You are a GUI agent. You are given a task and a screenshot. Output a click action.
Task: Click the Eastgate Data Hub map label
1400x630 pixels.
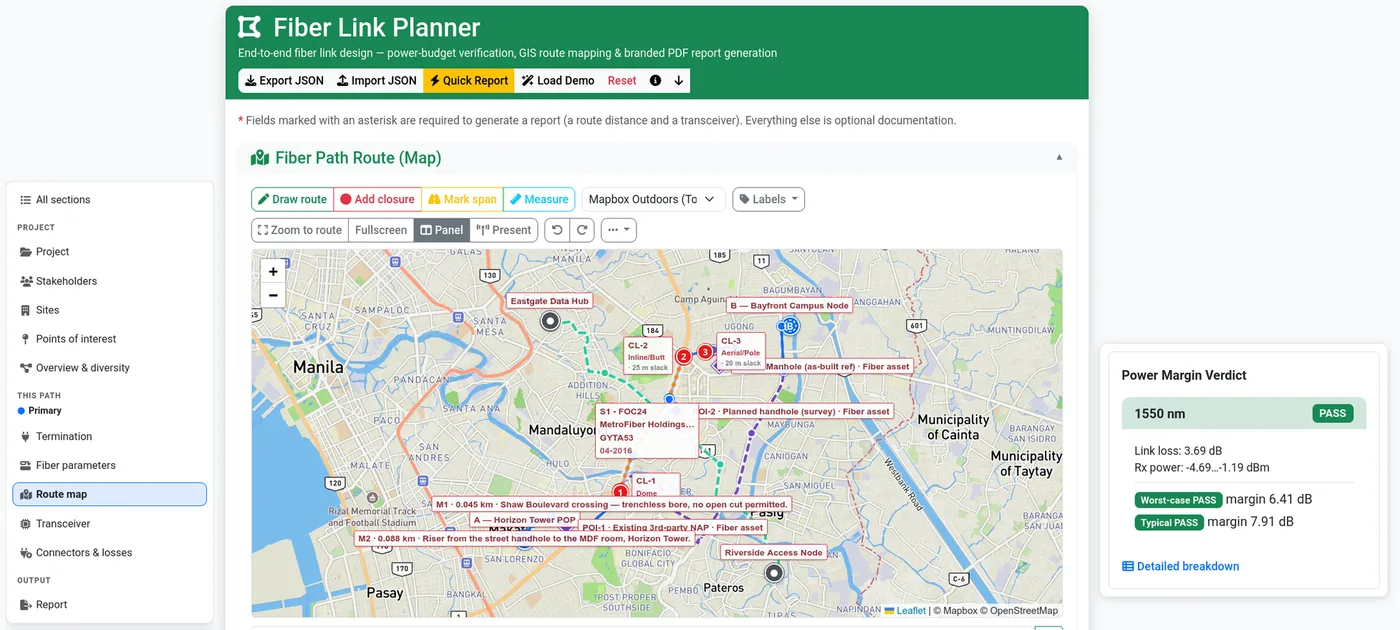[x=549, y=301]
